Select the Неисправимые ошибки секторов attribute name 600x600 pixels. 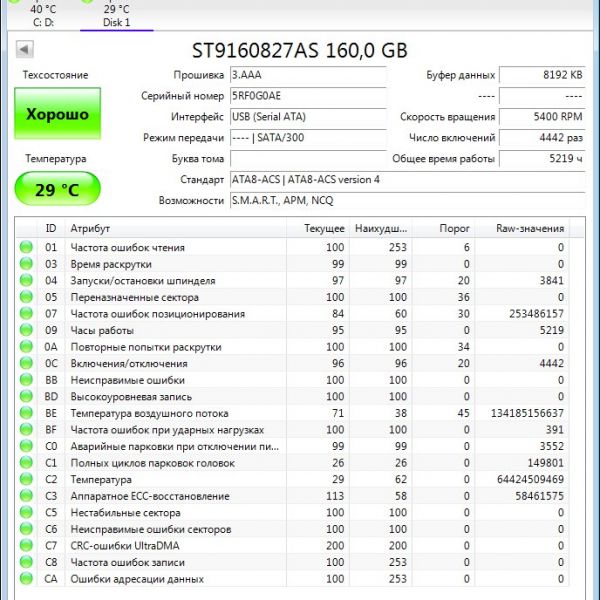click(x=151, y=530)
